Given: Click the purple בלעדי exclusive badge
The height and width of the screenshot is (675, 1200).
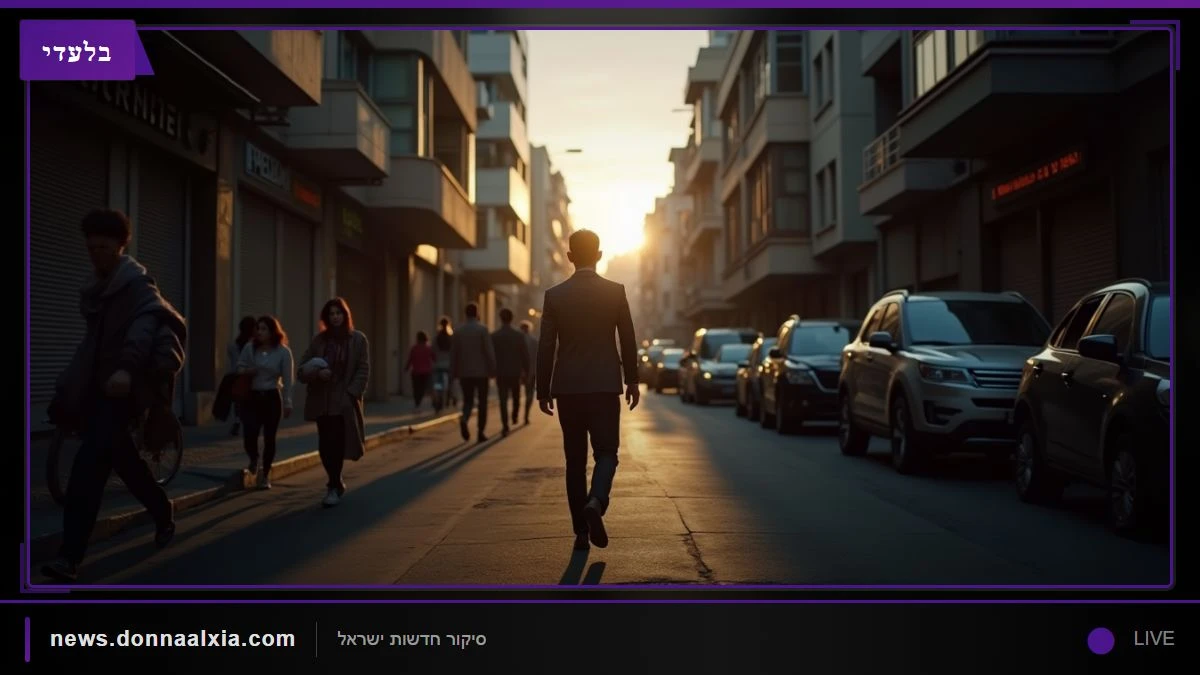Looking at the screenshot, I should 80,50.
